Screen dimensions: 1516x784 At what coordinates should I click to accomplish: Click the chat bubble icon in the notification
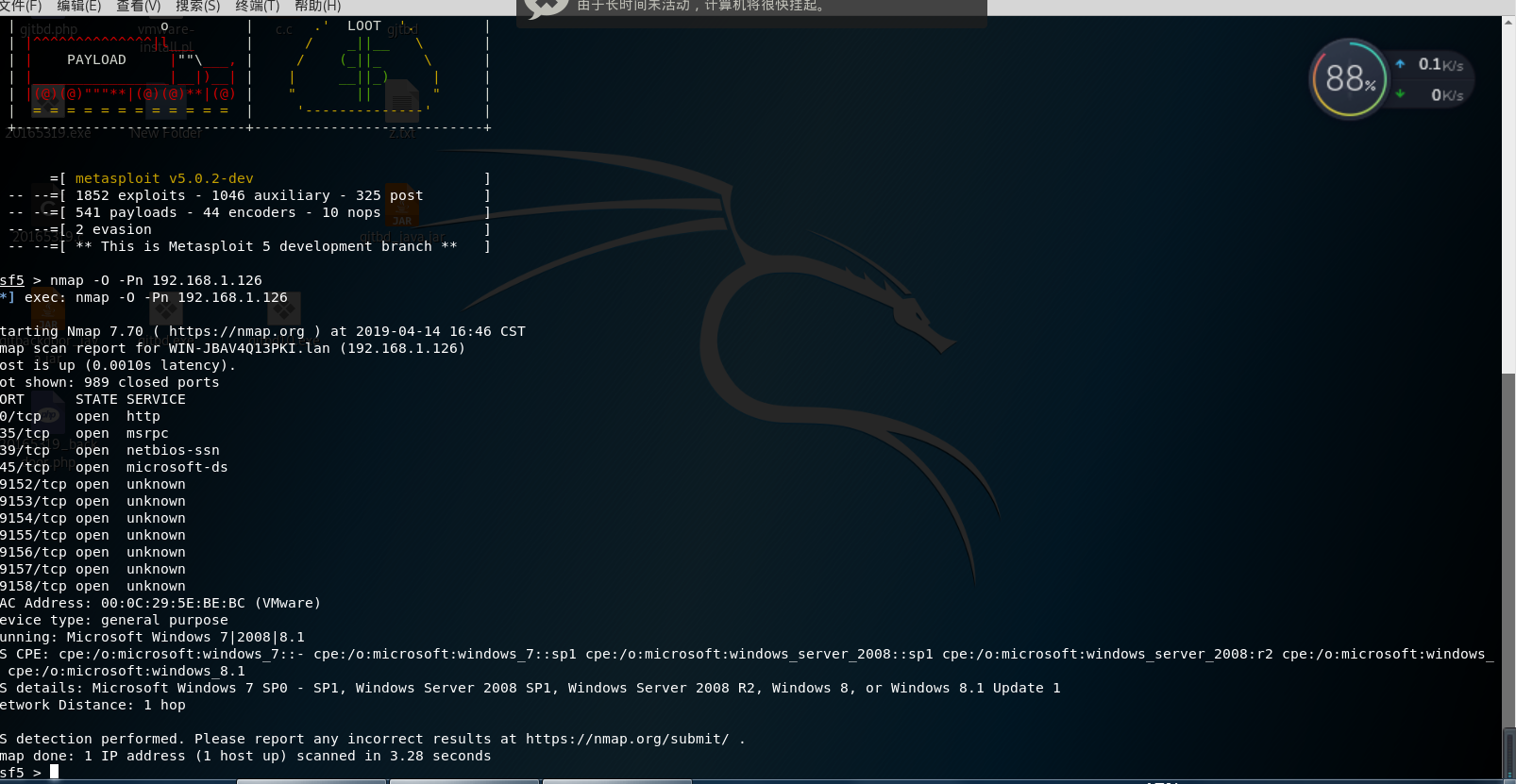click(547, 8)
